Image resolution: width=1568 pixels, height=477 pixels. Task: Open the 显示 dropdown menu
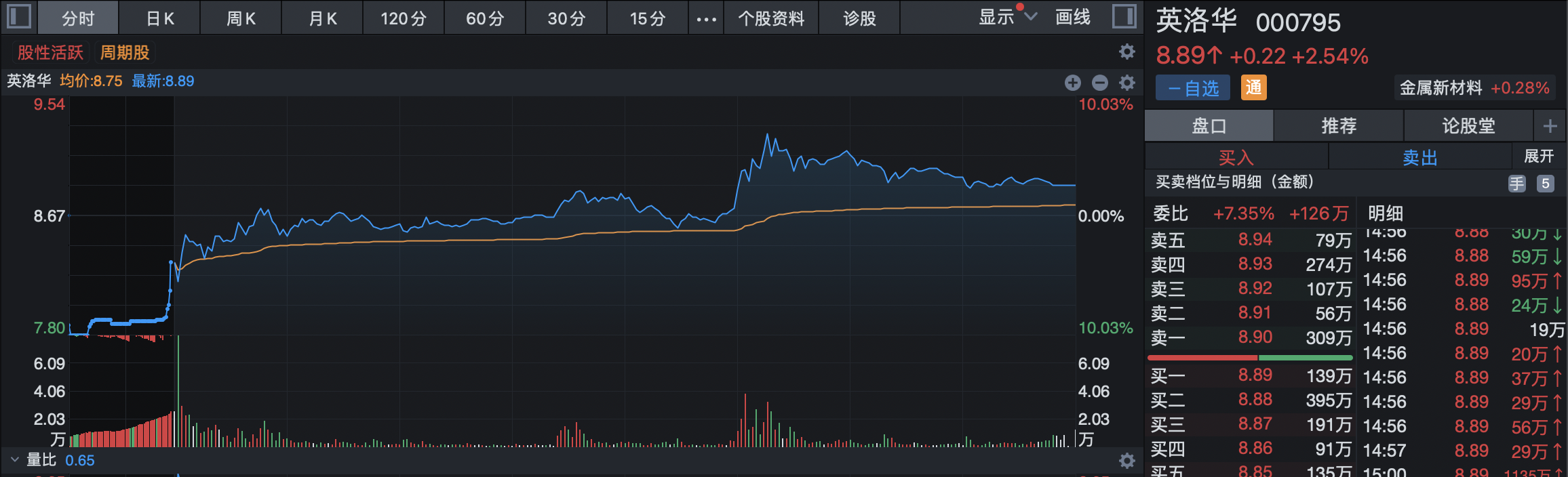[x=1007, y=17]
